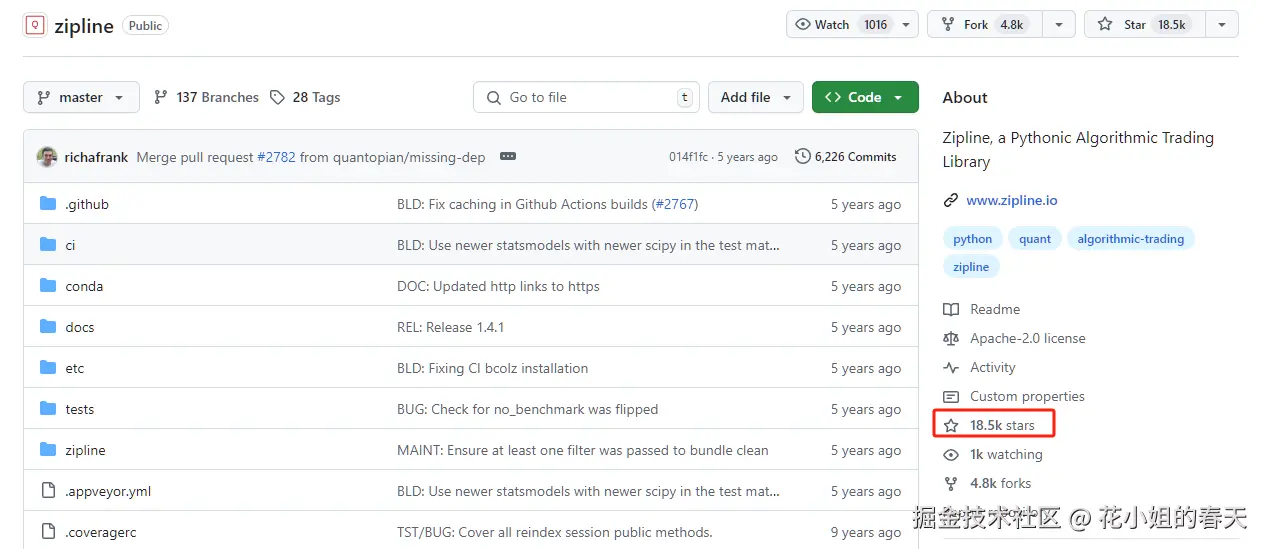Screen dimensions: 1265x549
Task: Select the quant topic tag
Action: (1035, 239)
